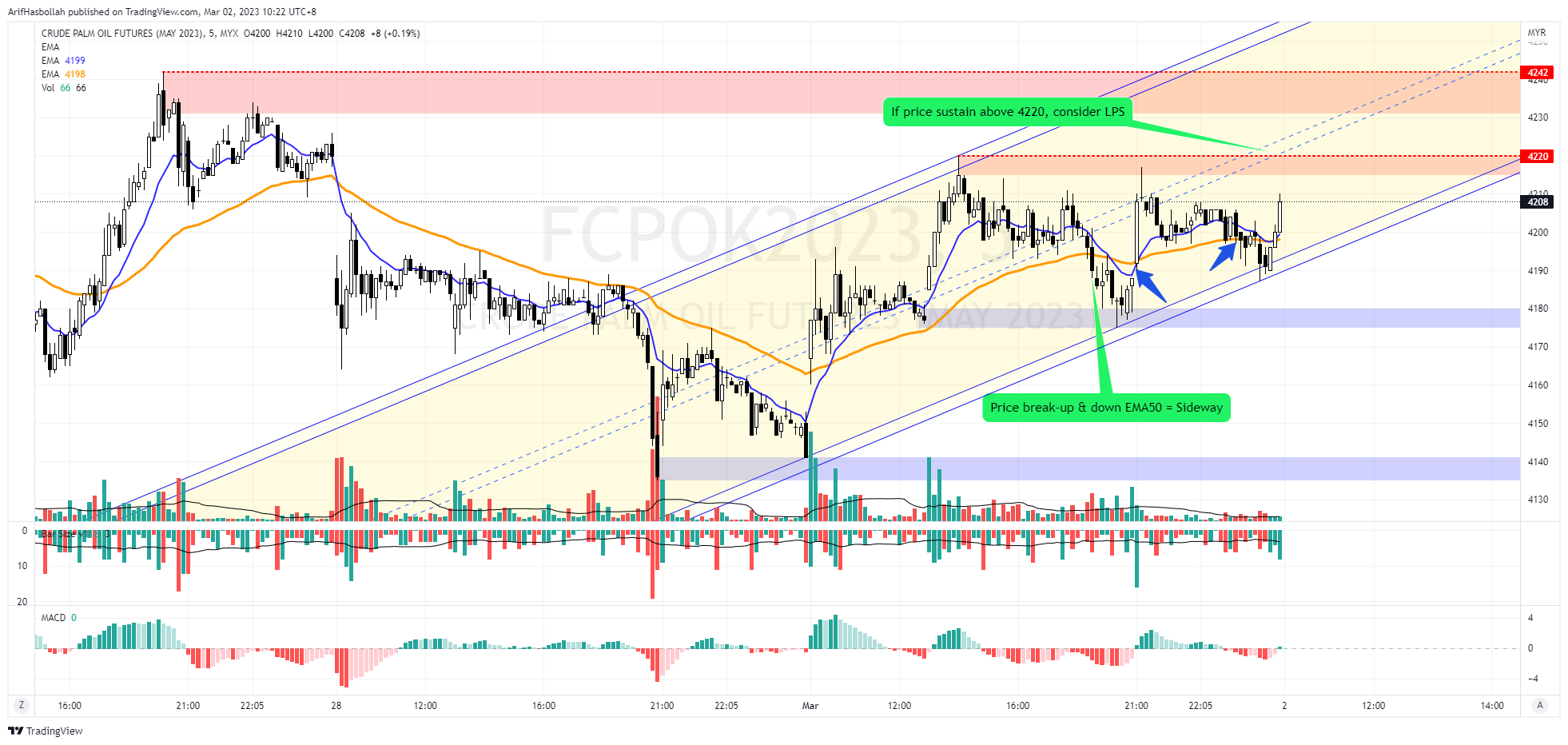Image resolution: width=1568 pixels, height=745 pixels.
Task: Click the 'Mar' date on time axis
Action: [810, 706]
